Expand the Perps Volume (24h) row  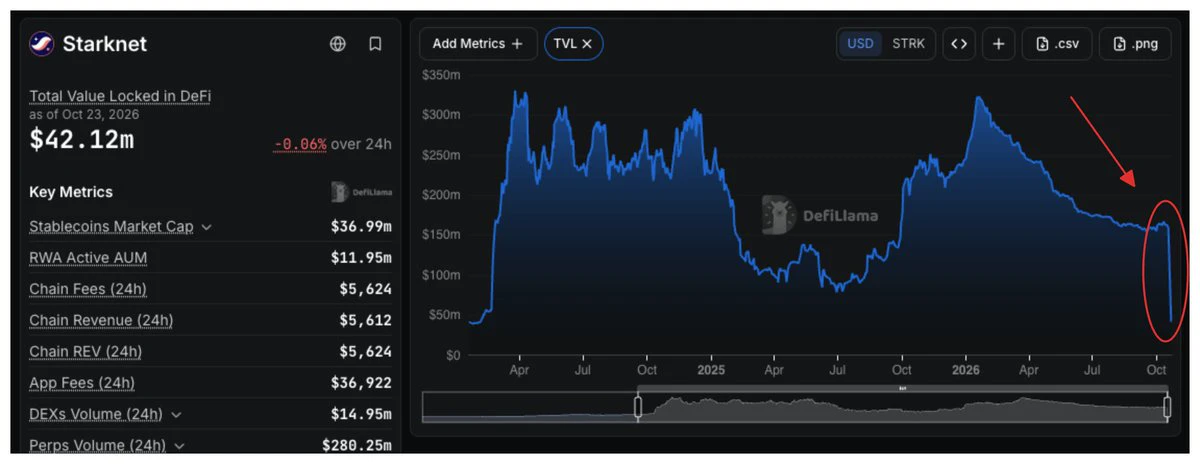pyautogui.click(x=179, y=446)
